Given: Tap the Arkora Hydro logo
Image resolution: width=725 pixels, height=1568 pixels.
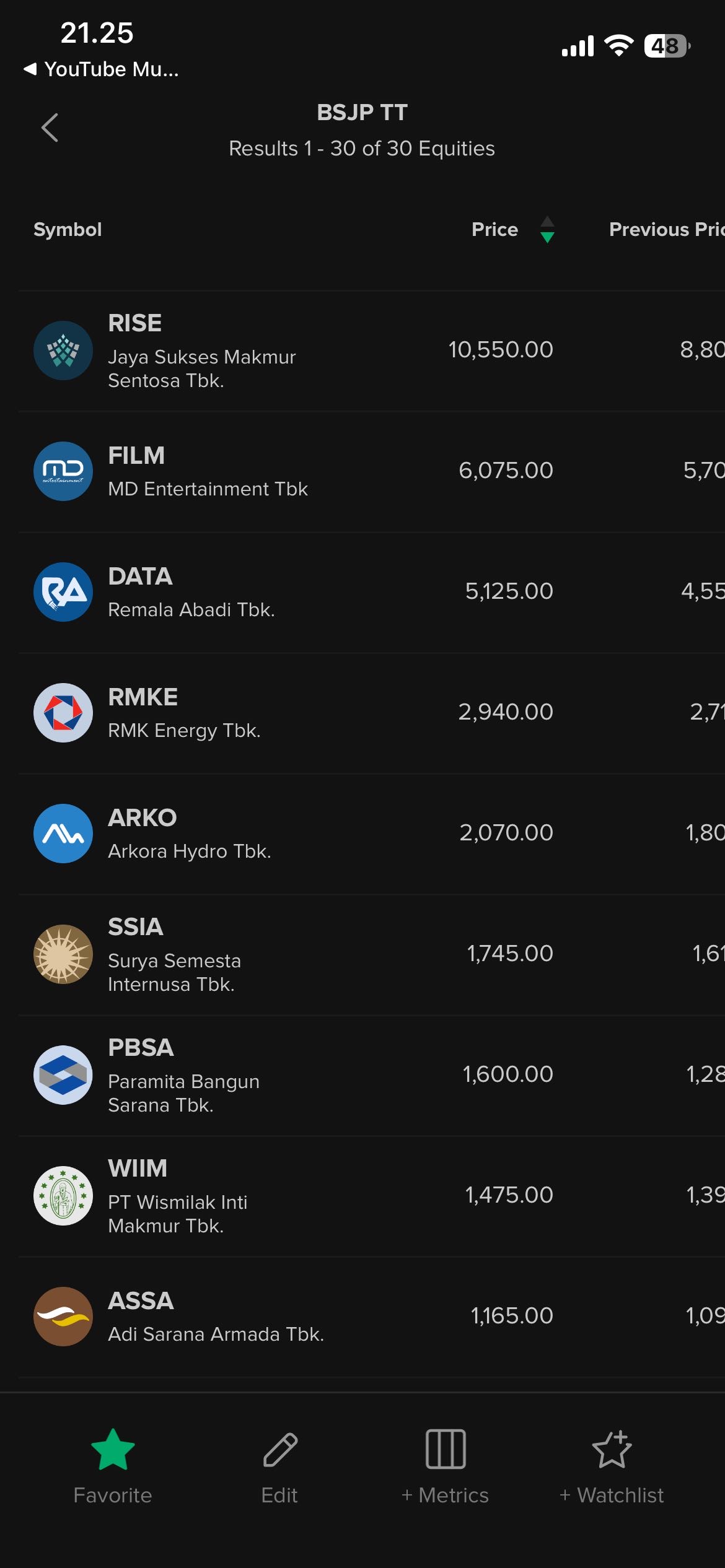Looking at the screenshot, I should [x=63, y=834].
